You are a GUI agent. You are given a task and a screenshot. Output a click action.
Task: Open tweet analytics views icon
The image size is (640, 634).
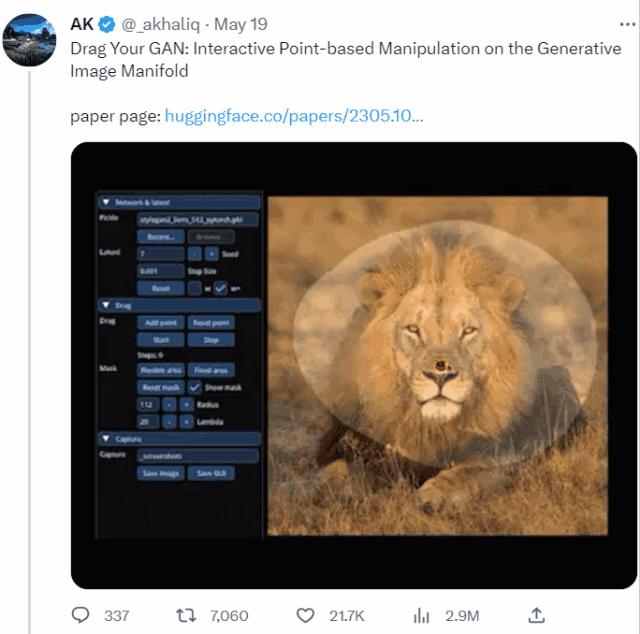coord(422,615)
